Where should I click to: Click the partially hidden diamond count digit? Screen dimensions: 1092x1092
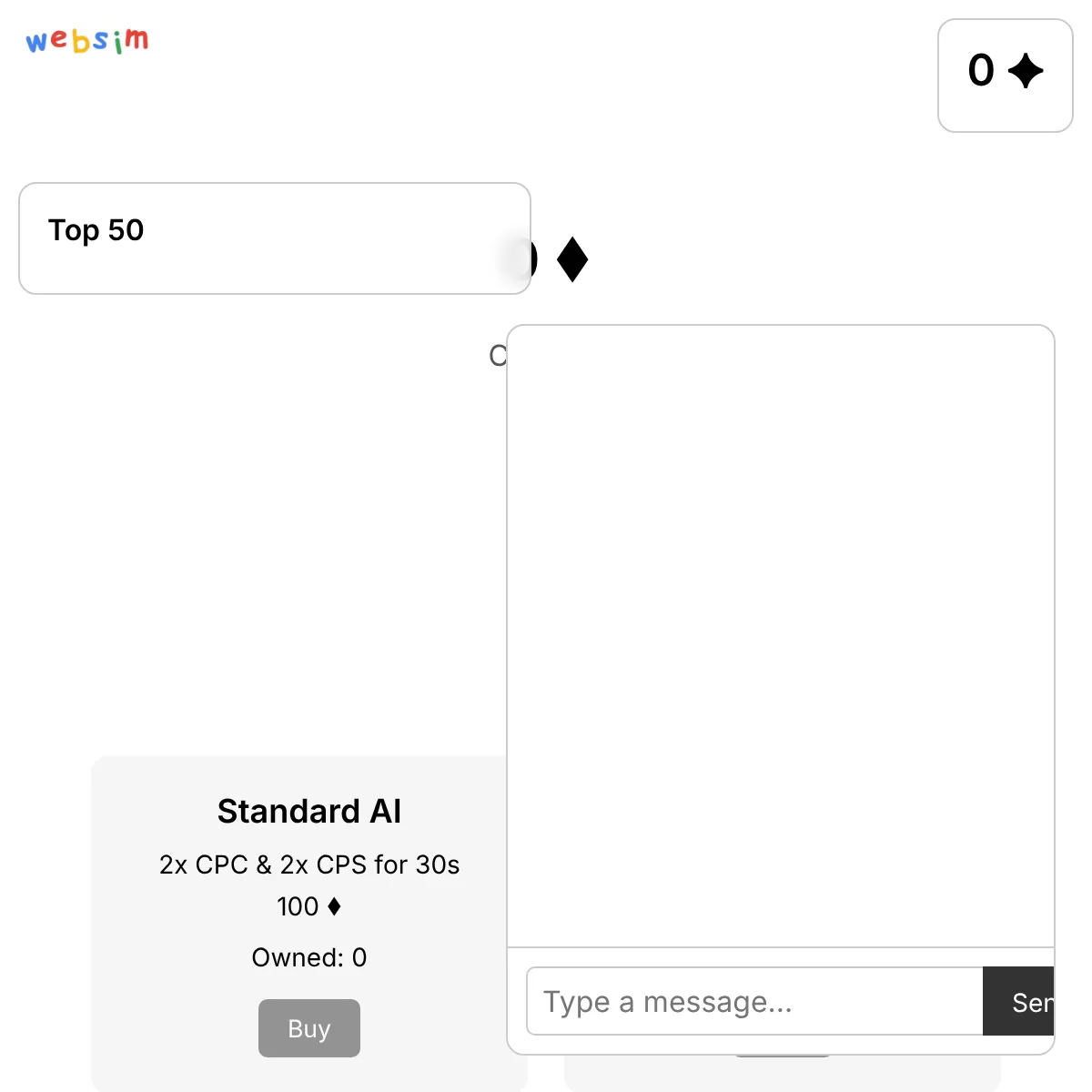coord(533,259)
